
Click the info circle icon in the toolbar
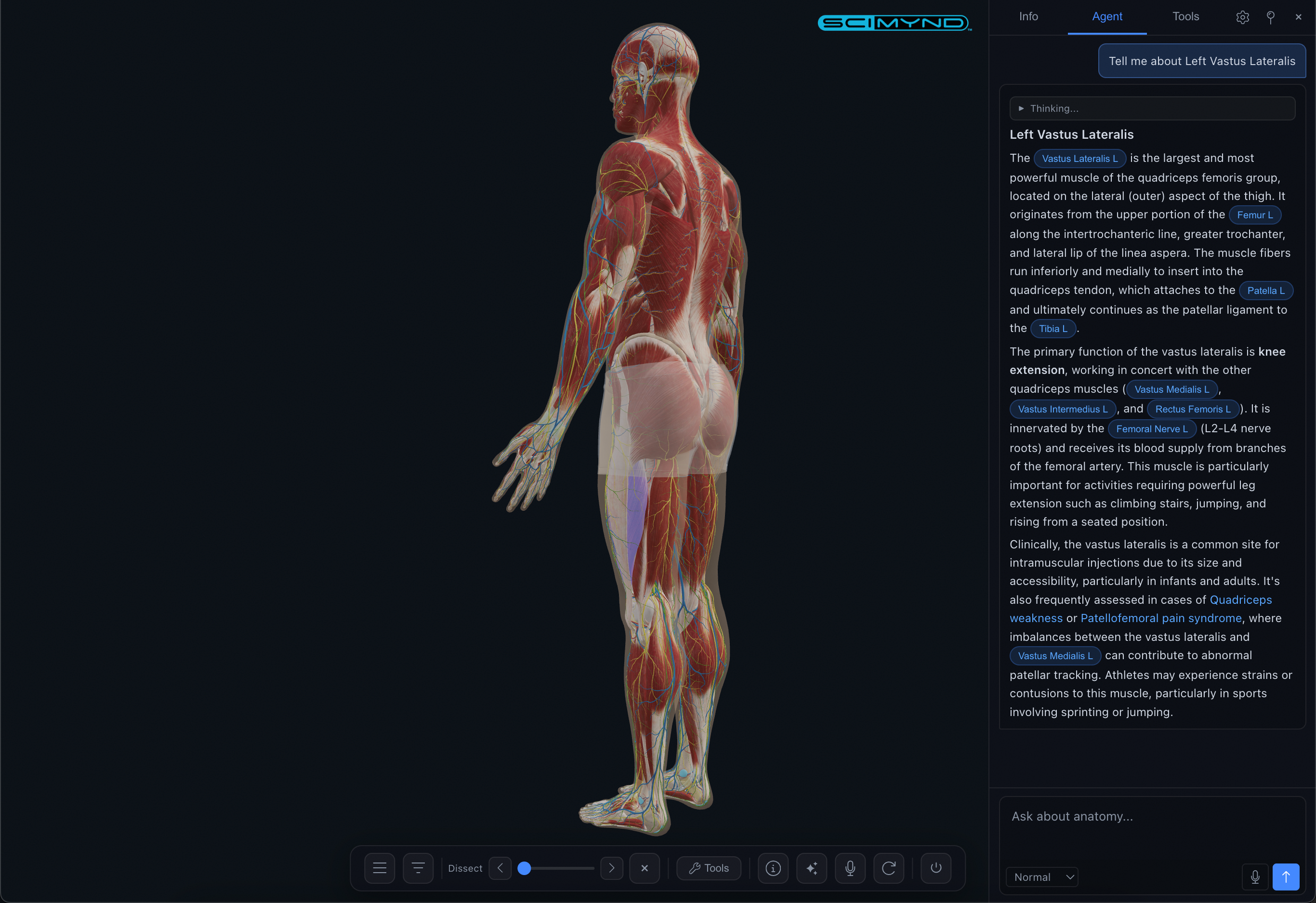click(773, 868)
